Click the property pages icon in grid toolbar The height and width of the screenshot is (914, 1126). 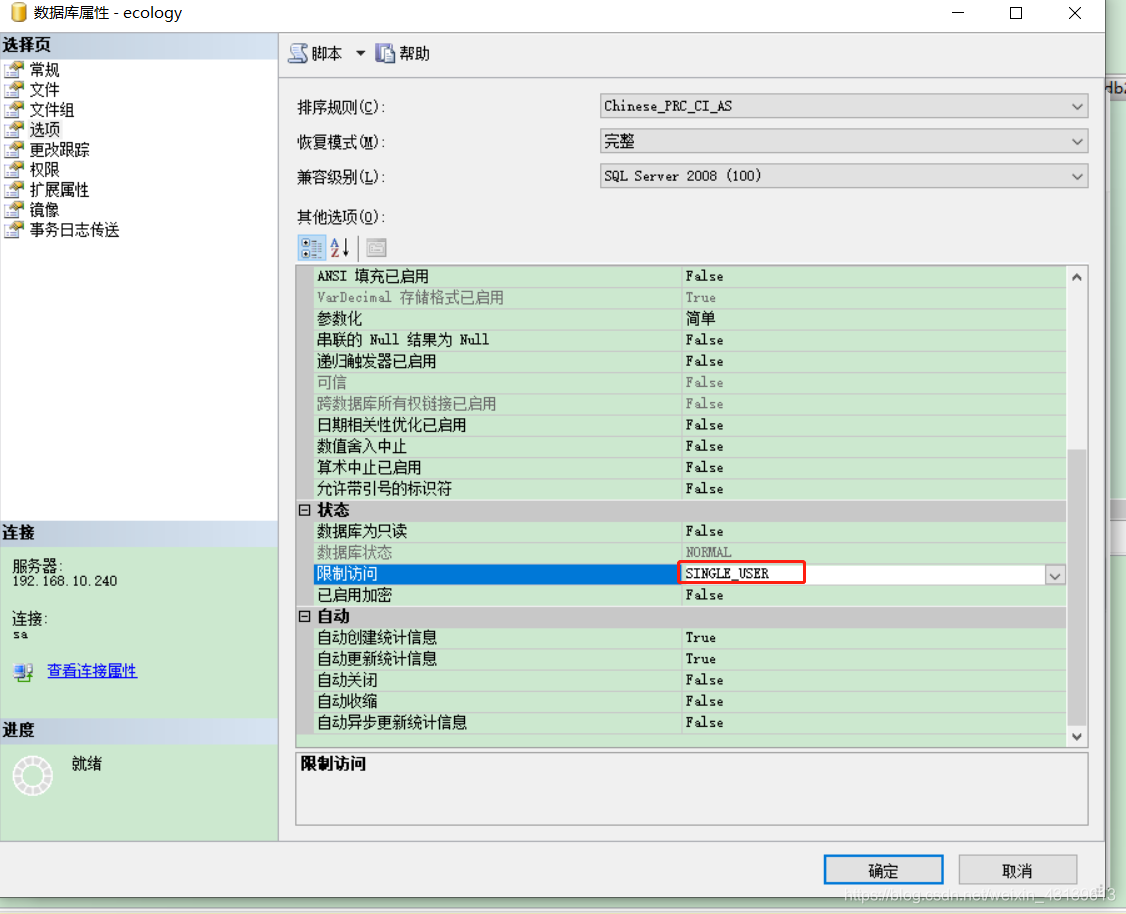(x=376, y=248)
